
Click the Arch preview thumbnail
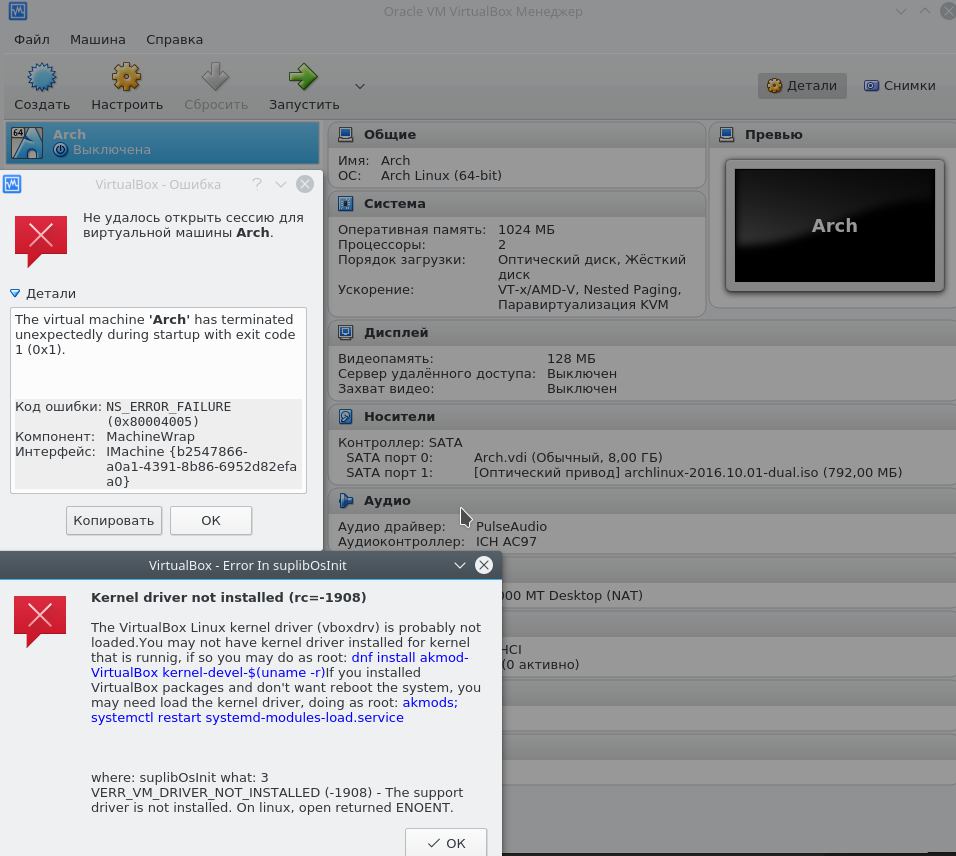pyautogui.click(x=835, y=225)
